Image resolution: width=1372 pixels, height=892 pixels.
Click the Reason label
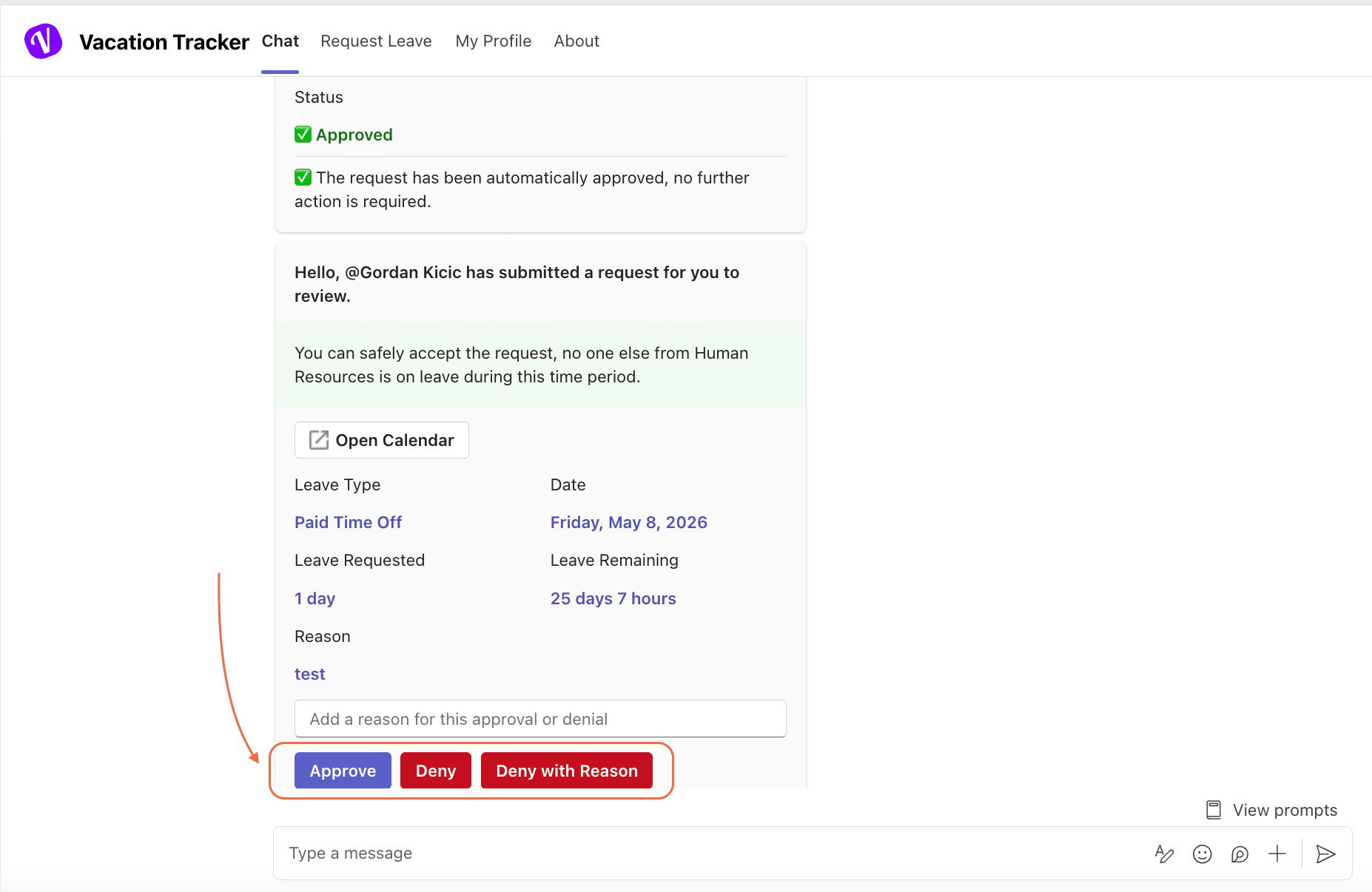tap(323, 636)
